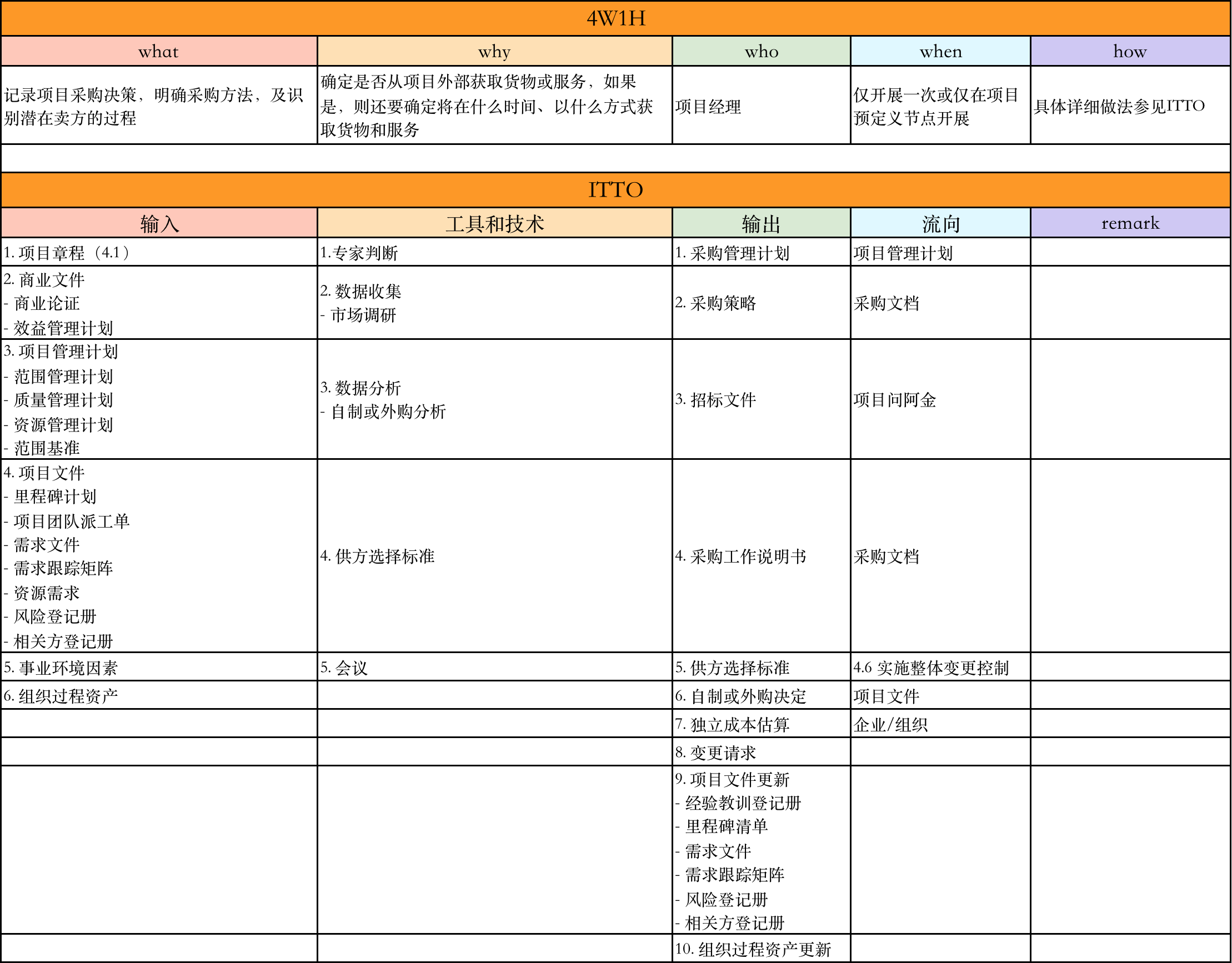Select the remark column header
1232x963 pixels.
click(1130, 223)
